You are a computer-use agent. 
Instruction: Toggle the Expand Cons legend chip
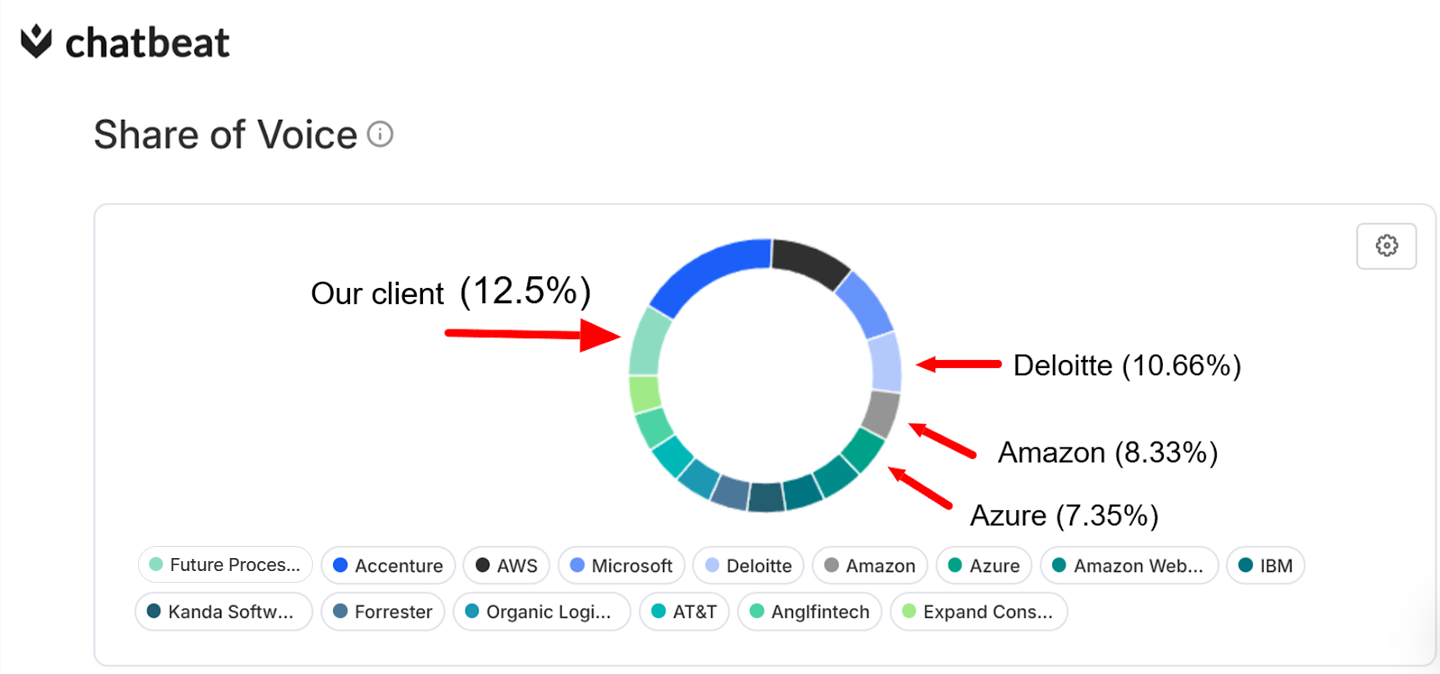[978, 612]
